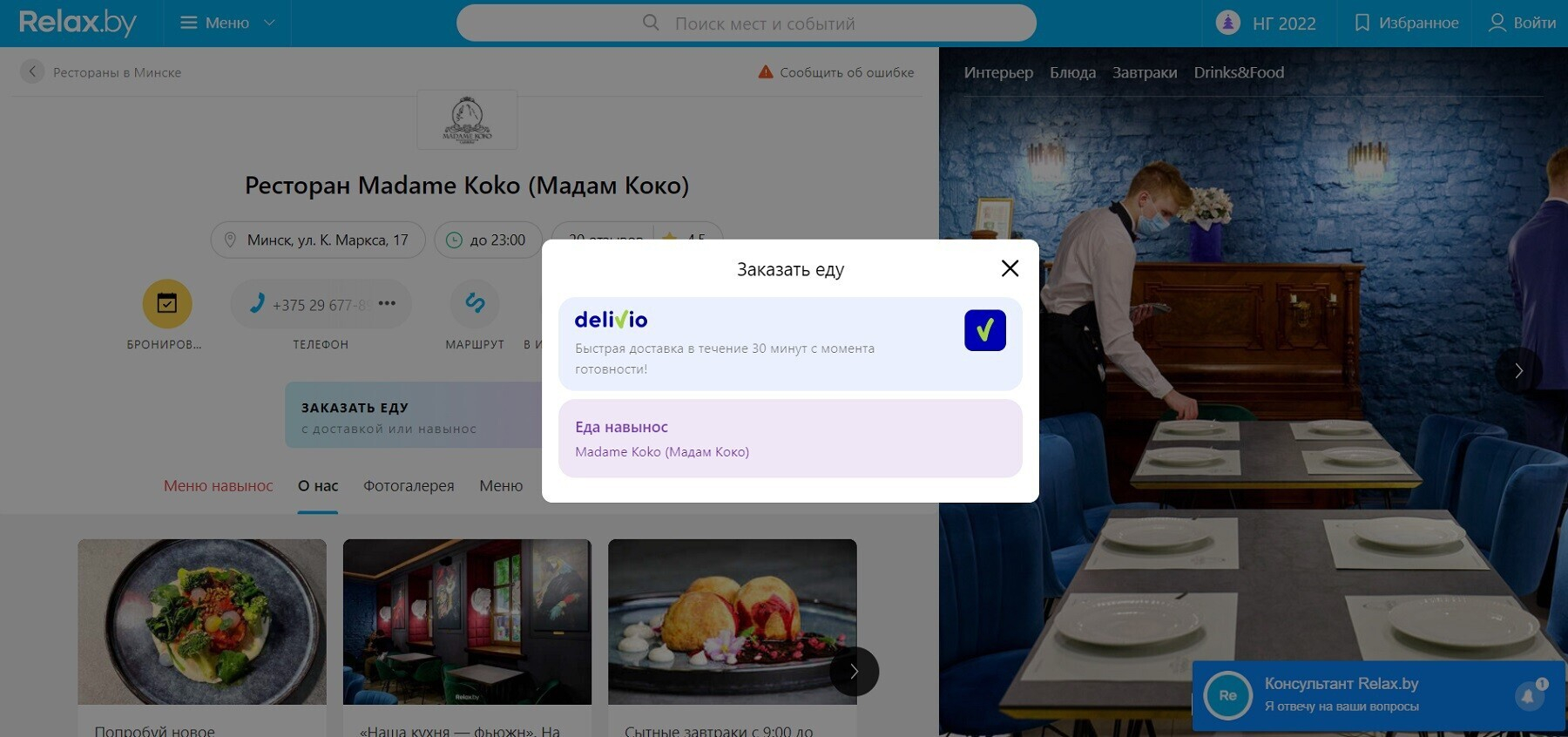Close the Заказать еду dialog

coord(1010,268)
